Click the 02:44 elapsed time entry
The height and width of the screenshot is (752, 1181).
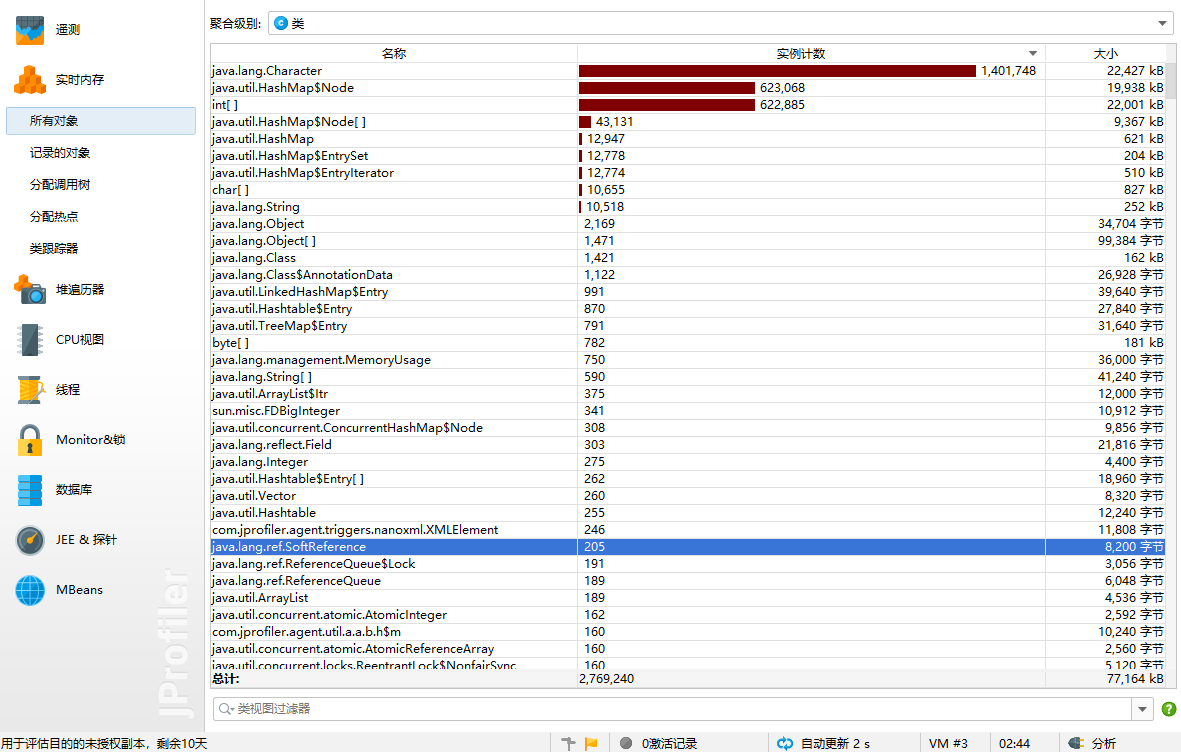[x=1015, y=744]
